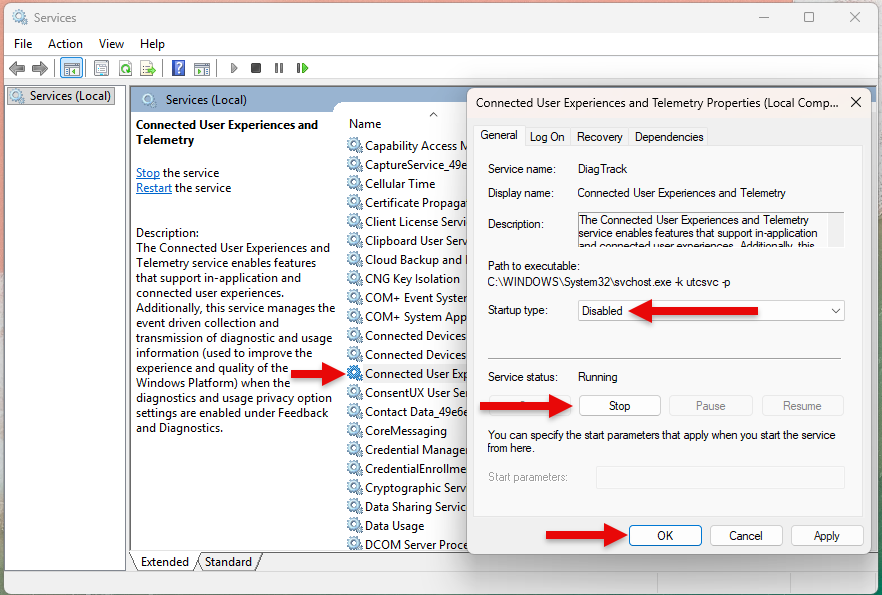Open the File menu

click(x=23, y=44)
